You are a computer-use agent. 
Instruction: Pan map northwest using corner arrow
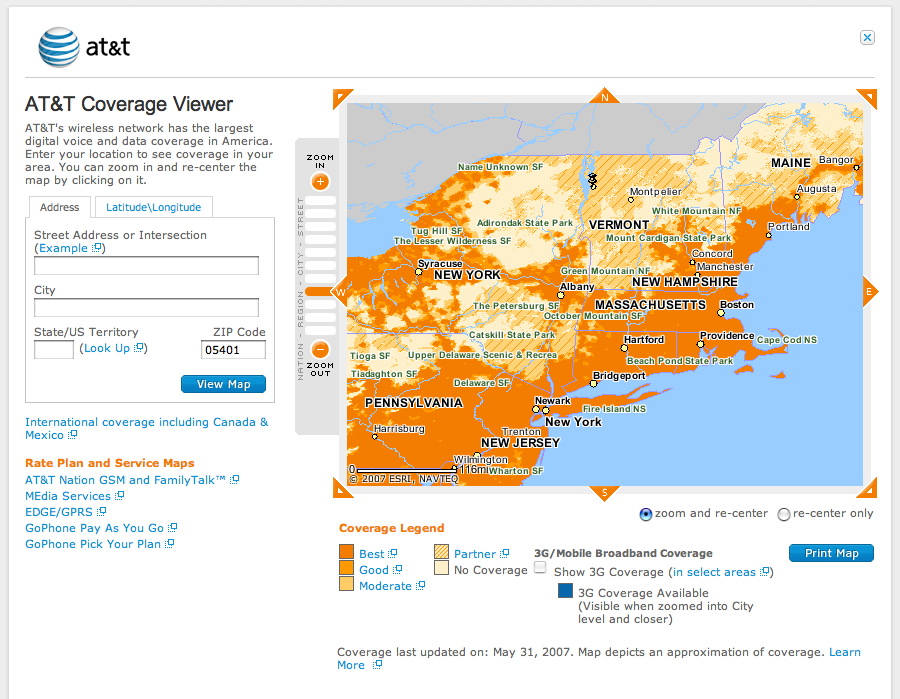(x=342, y=99)
